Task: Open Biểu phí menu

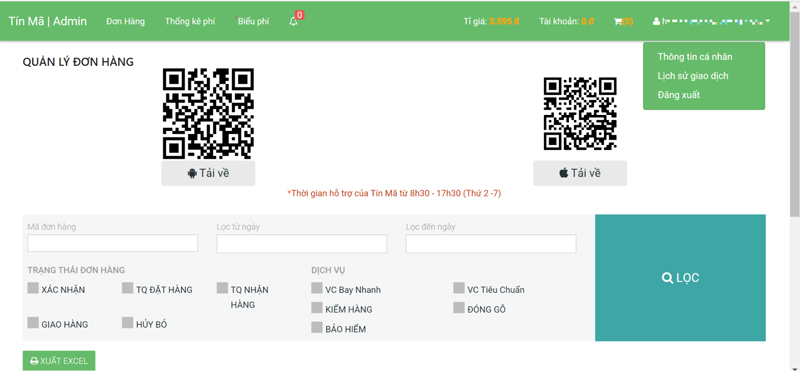Action: point(253,21)
